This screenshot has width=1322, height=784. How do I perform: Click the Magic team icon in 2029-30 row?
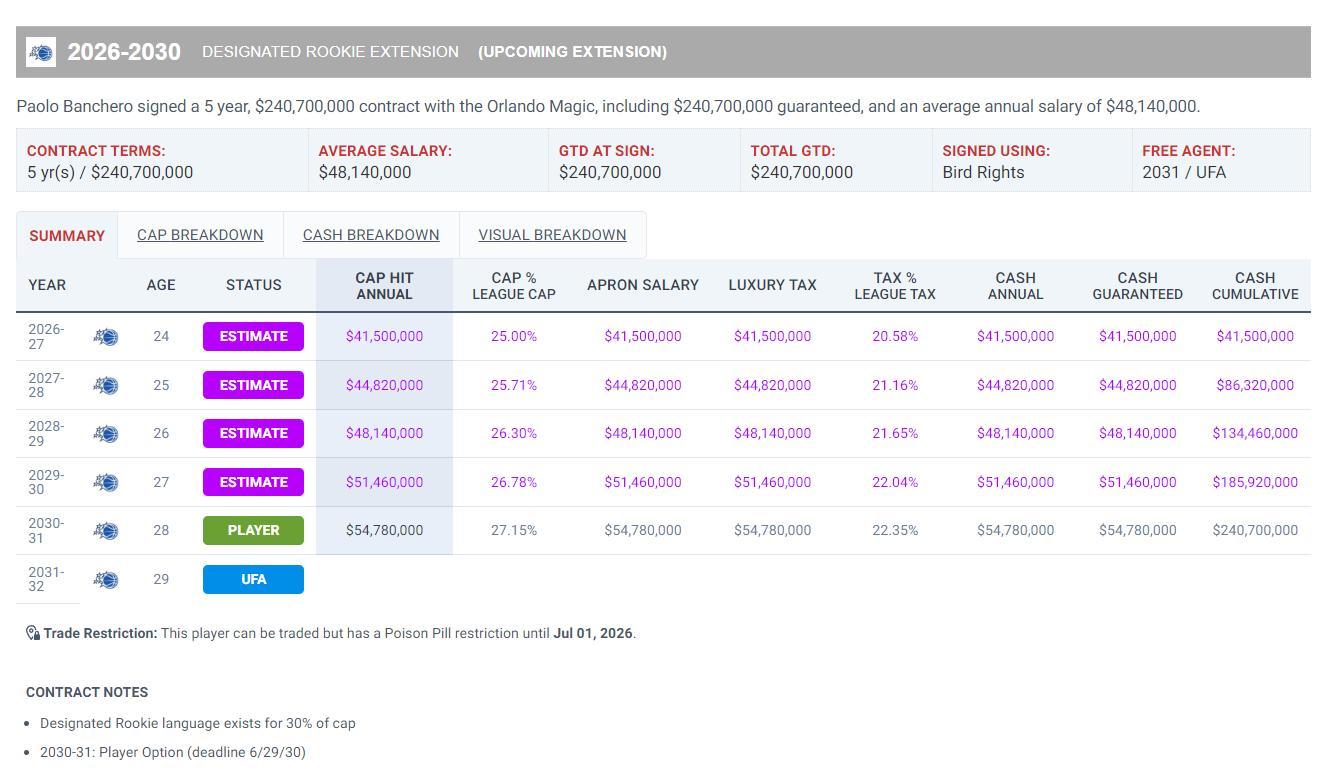(106, 482)
